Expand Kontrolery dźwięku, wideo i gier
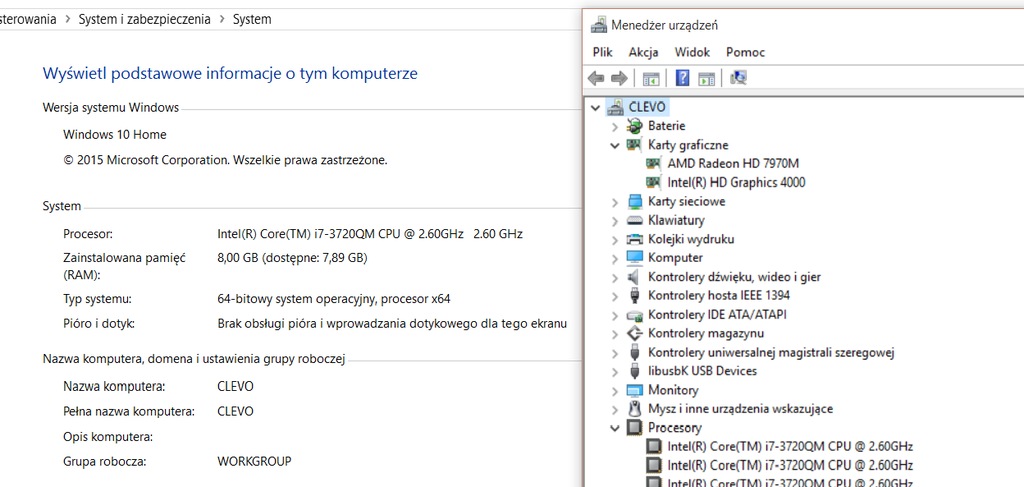The width and height of the screenshot is (1024, 487). 615,277
